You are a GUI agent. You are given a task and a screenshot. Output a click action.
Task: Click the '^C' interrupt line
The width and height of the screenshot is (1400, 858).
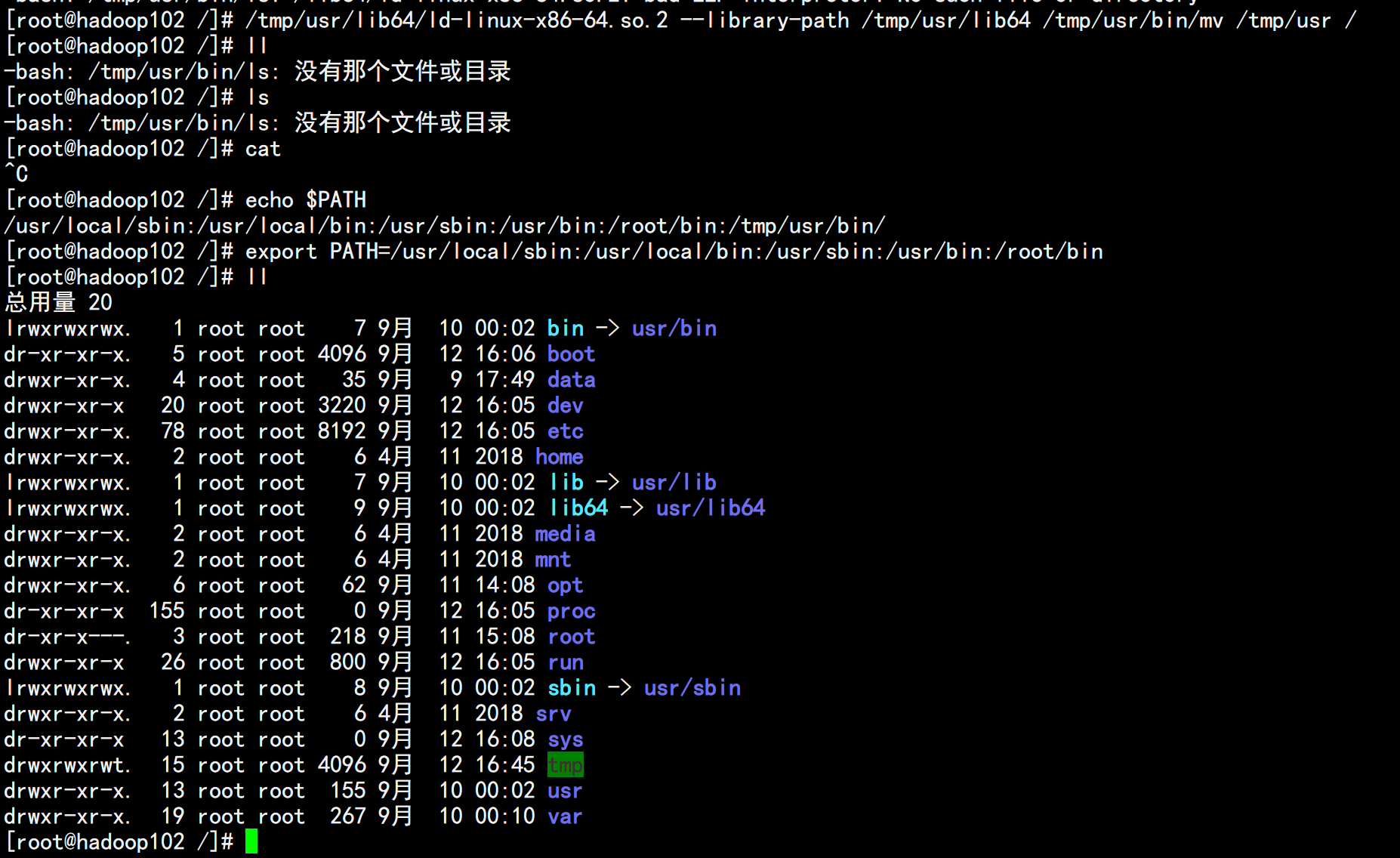[16, 174]
